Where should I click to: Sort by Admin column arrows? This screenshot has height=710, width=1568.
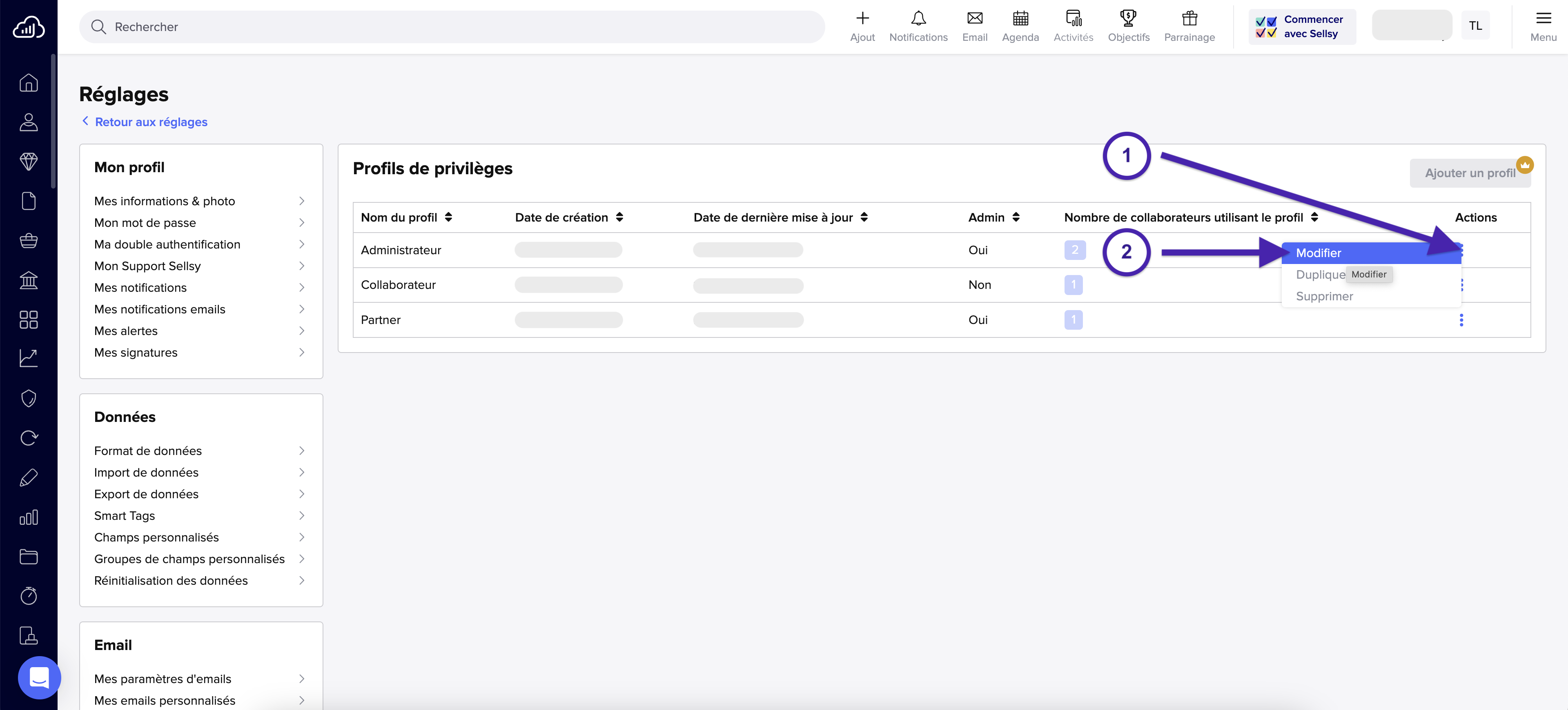1015,217
